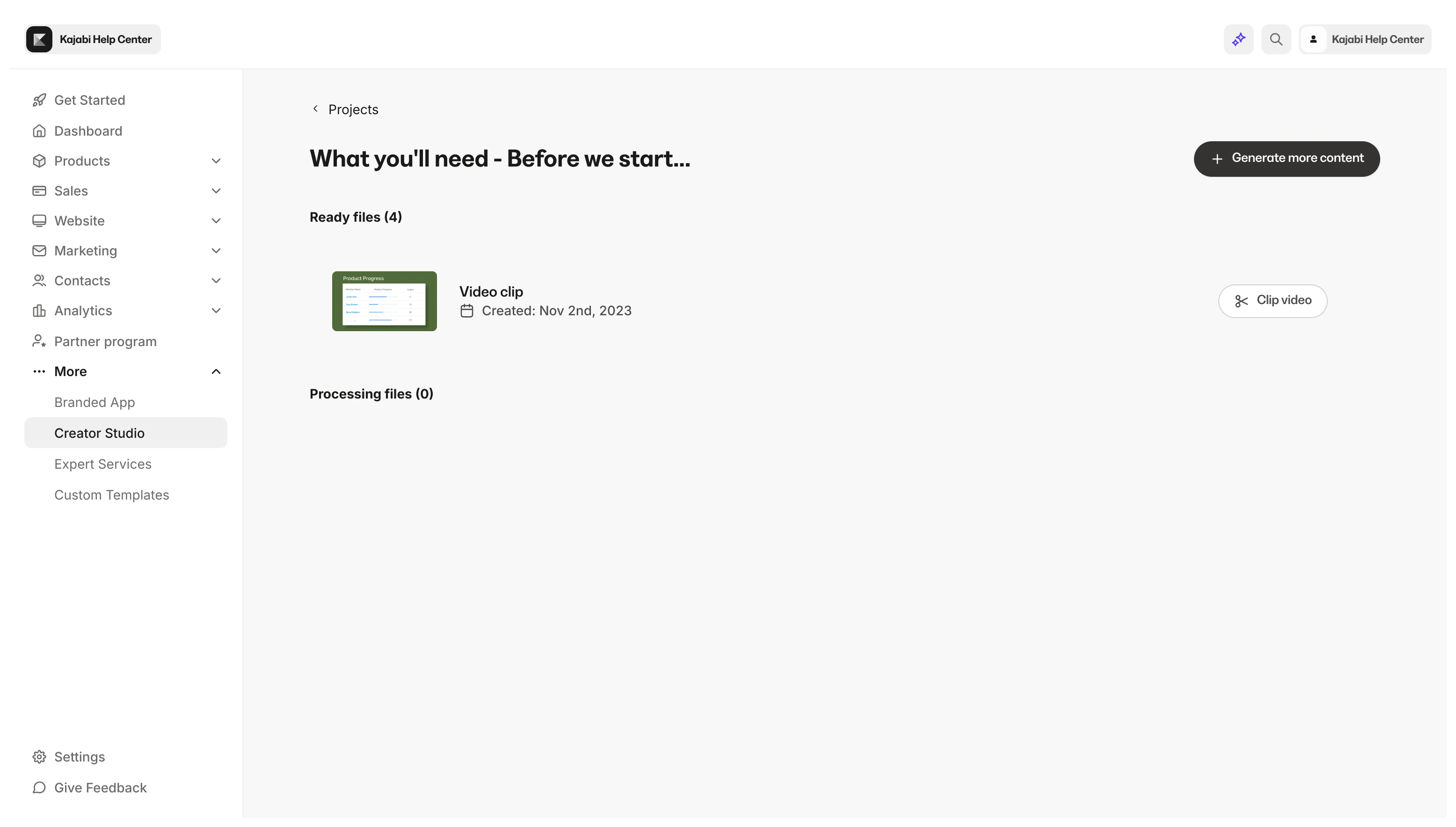Select Custom Templates in the sidebar
This screenshot has height=827, width=1456.
pos(111,495)
